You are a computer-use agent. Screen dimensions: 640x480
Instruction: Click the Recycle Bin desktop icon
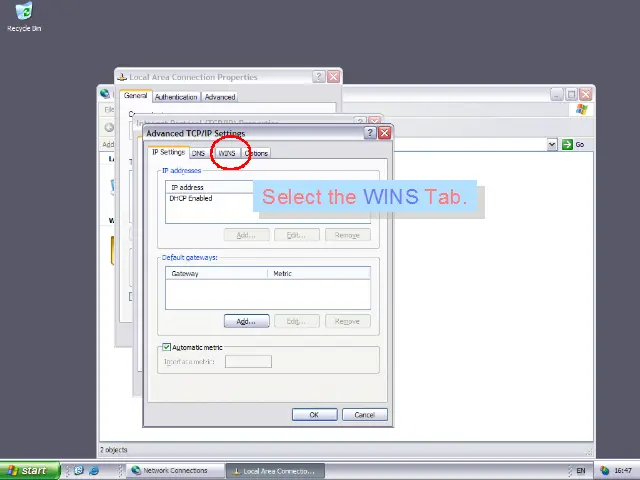tap(23, 14)
